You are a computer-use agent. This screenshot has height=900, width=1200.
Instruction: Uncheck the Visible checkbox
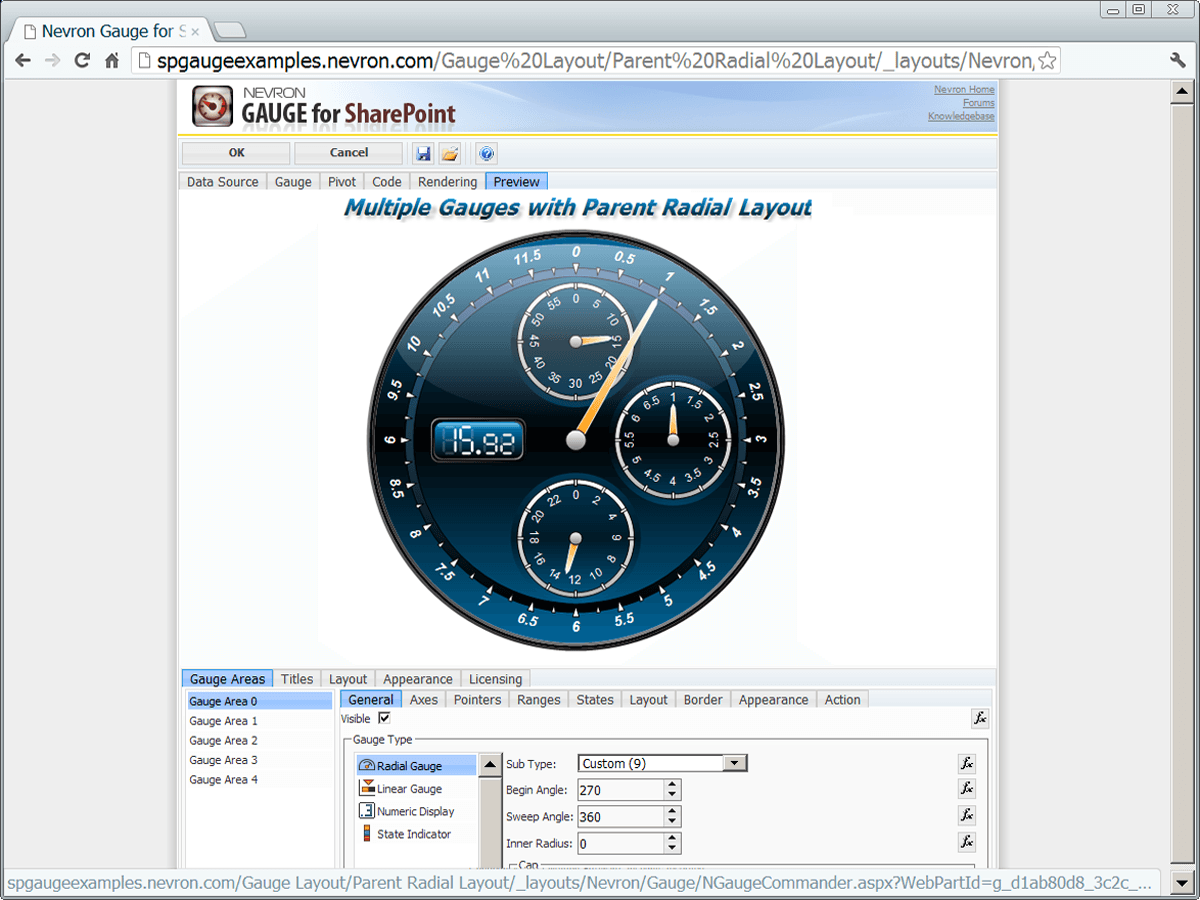(x=384, y=718)
